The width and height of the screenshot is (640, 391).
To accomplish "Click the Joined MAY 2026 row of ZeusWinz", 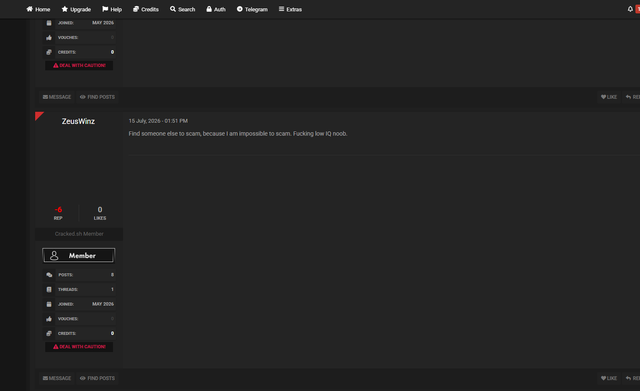I will click(79, 304).
